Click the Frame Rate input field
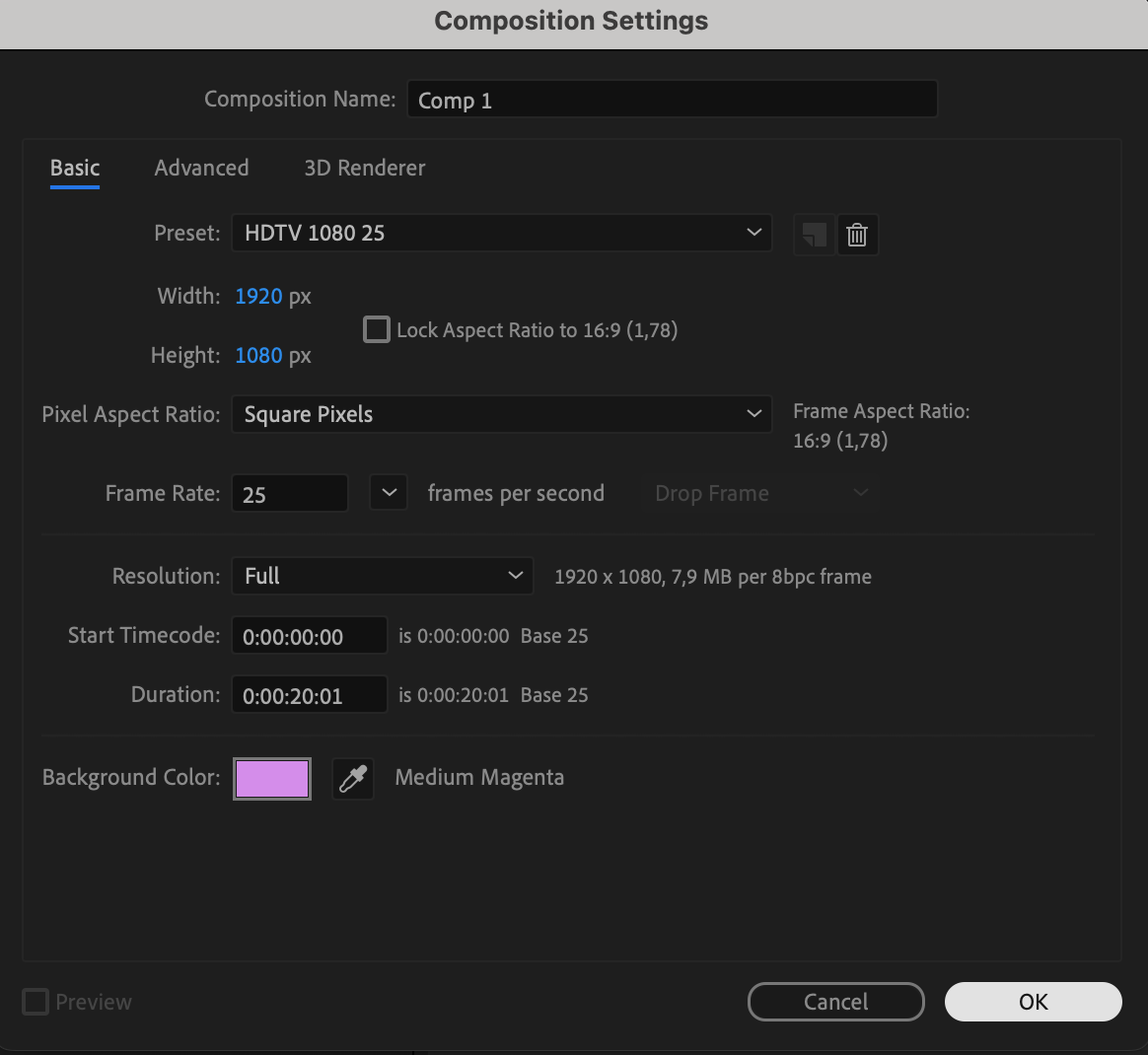The height and width of the screenshot is (1055, 1148). tap(289, 494)
